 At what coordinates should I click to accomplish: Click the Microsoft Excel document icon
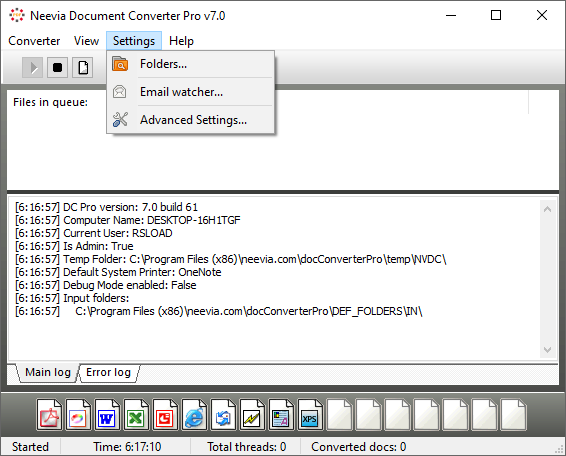tap(136, 414)
